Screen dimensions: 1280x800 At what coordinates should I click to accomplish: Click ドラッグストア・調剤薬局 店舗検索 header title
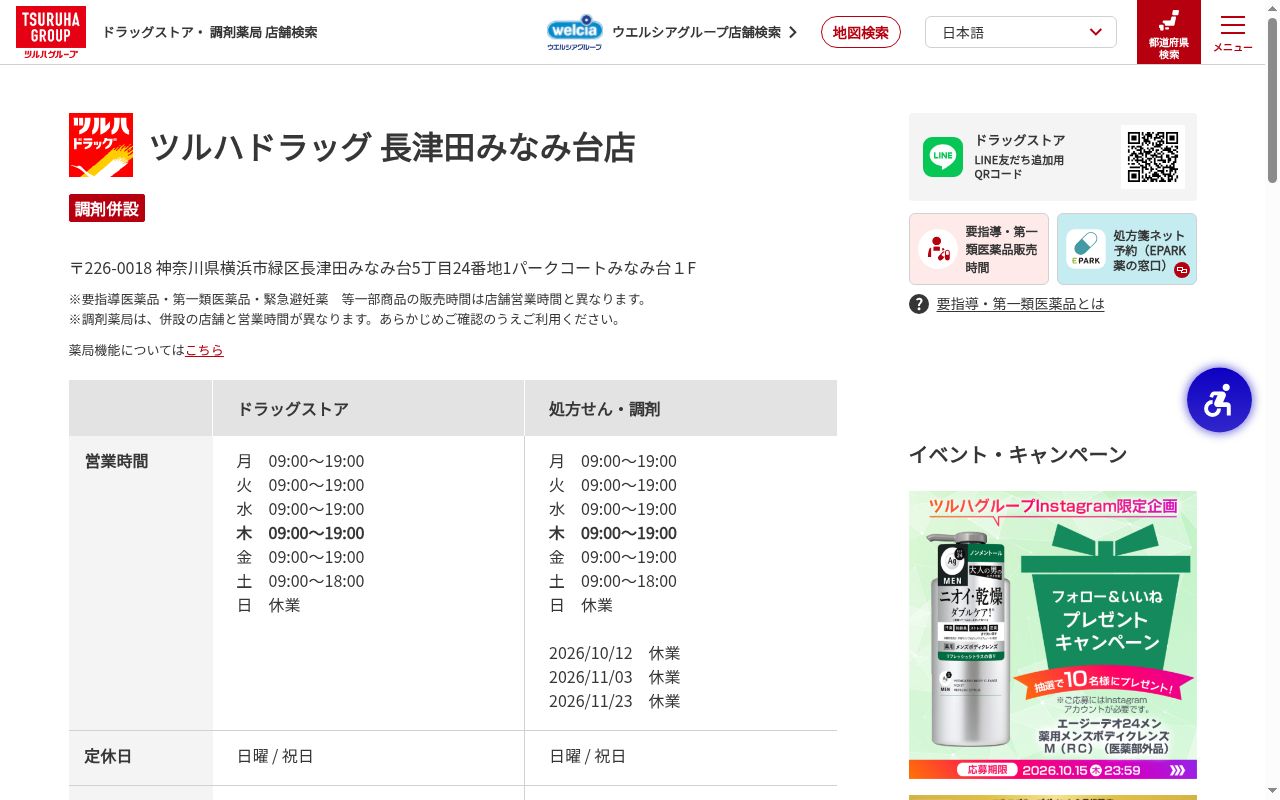coord(210,32)
